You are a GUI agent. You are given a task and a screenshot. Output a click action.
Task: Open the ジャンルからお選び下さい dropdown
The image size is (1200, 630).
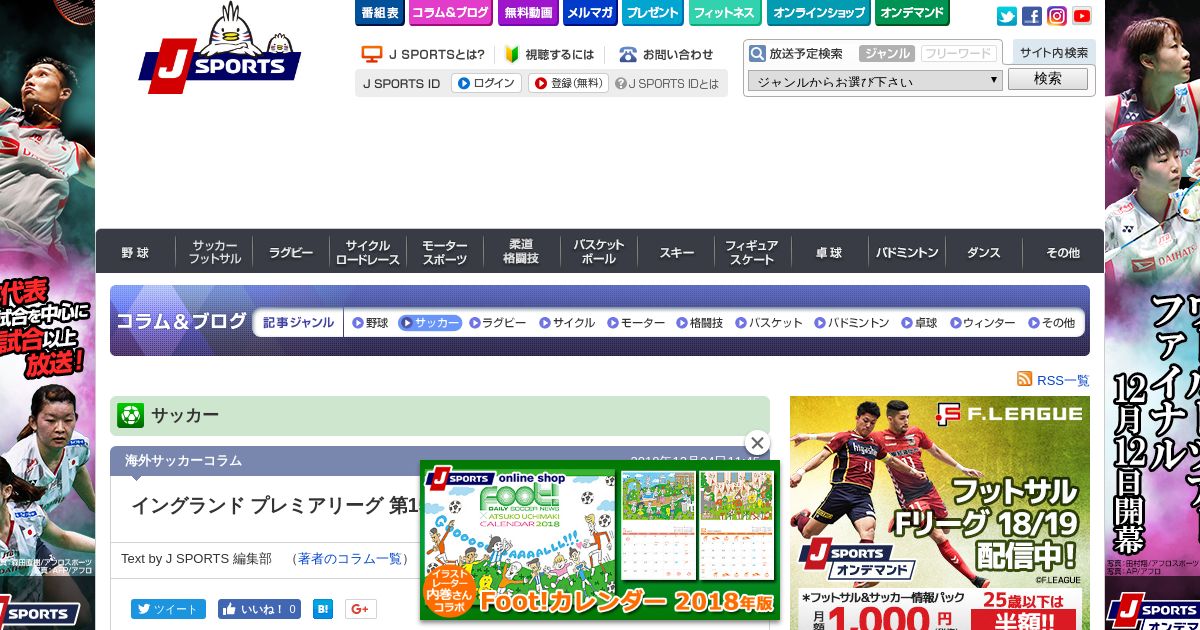[875, 81]
